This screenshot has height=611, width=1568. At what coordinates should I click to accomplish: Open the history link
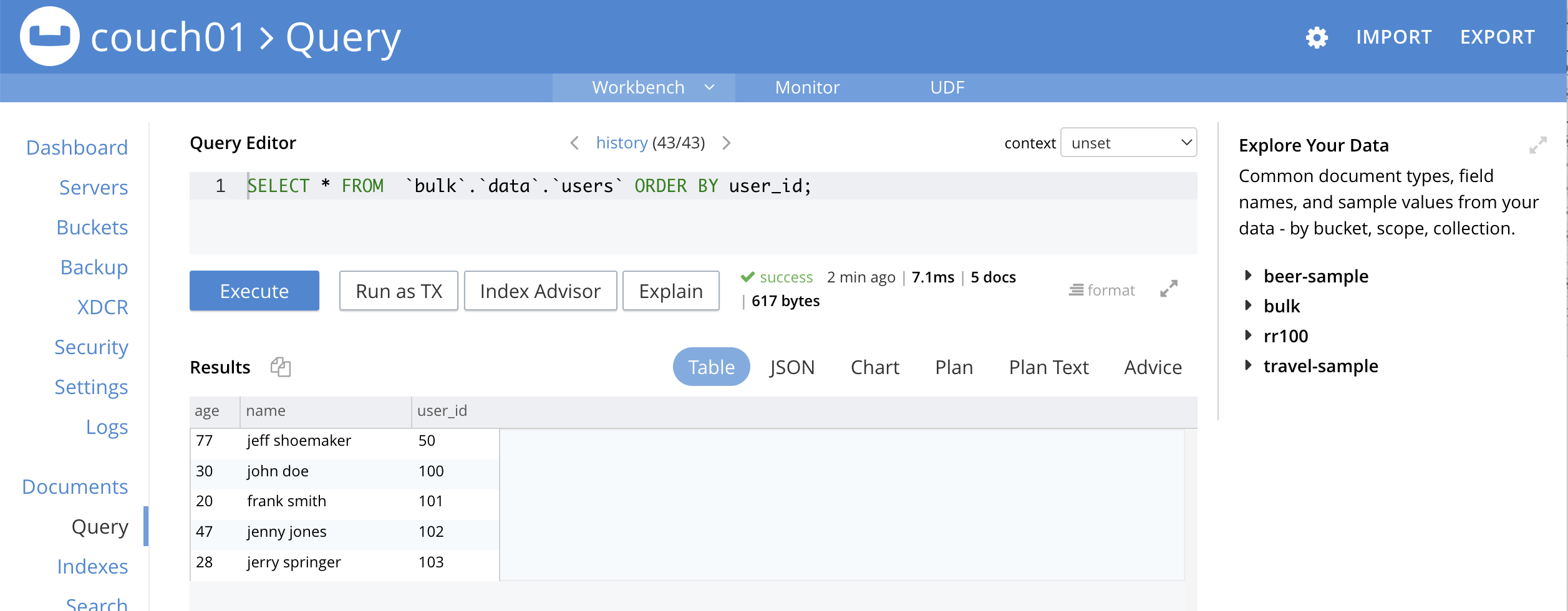(621, 143)
